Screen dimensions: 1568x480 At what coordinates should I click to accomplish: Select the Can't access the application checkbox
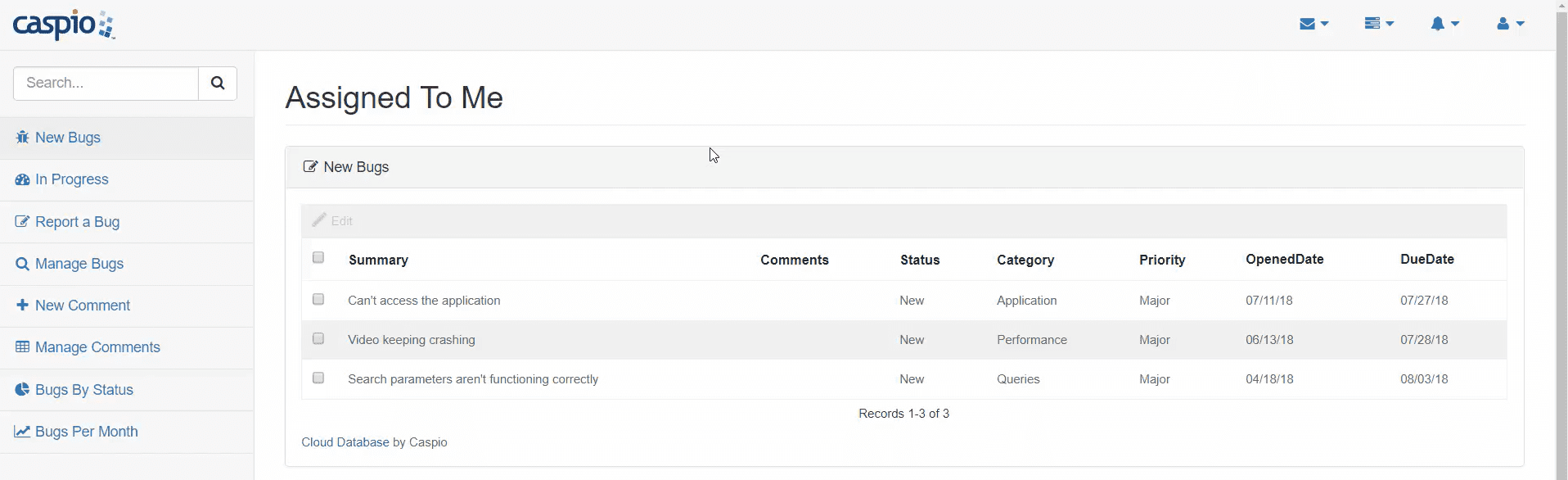click(x=318, y=300)
